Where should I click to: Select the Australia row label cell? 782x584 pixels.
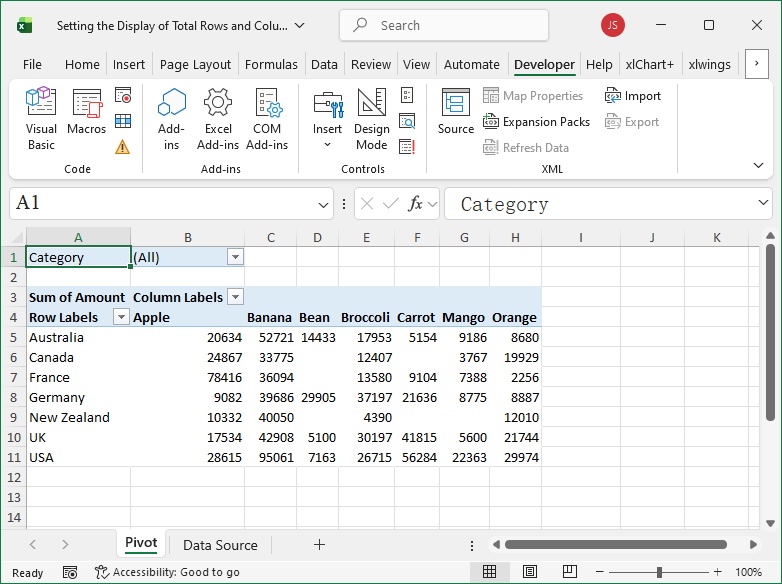(78, 337)
